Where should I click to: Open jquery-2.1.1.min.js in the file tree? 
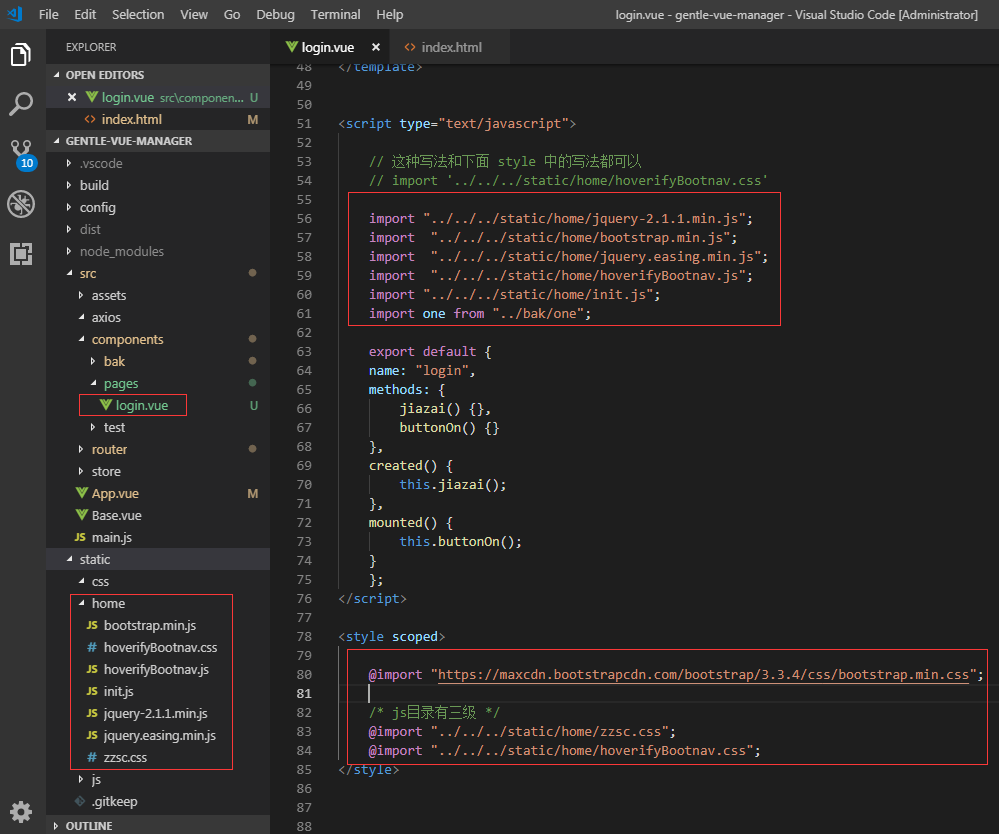pos(158,714)
